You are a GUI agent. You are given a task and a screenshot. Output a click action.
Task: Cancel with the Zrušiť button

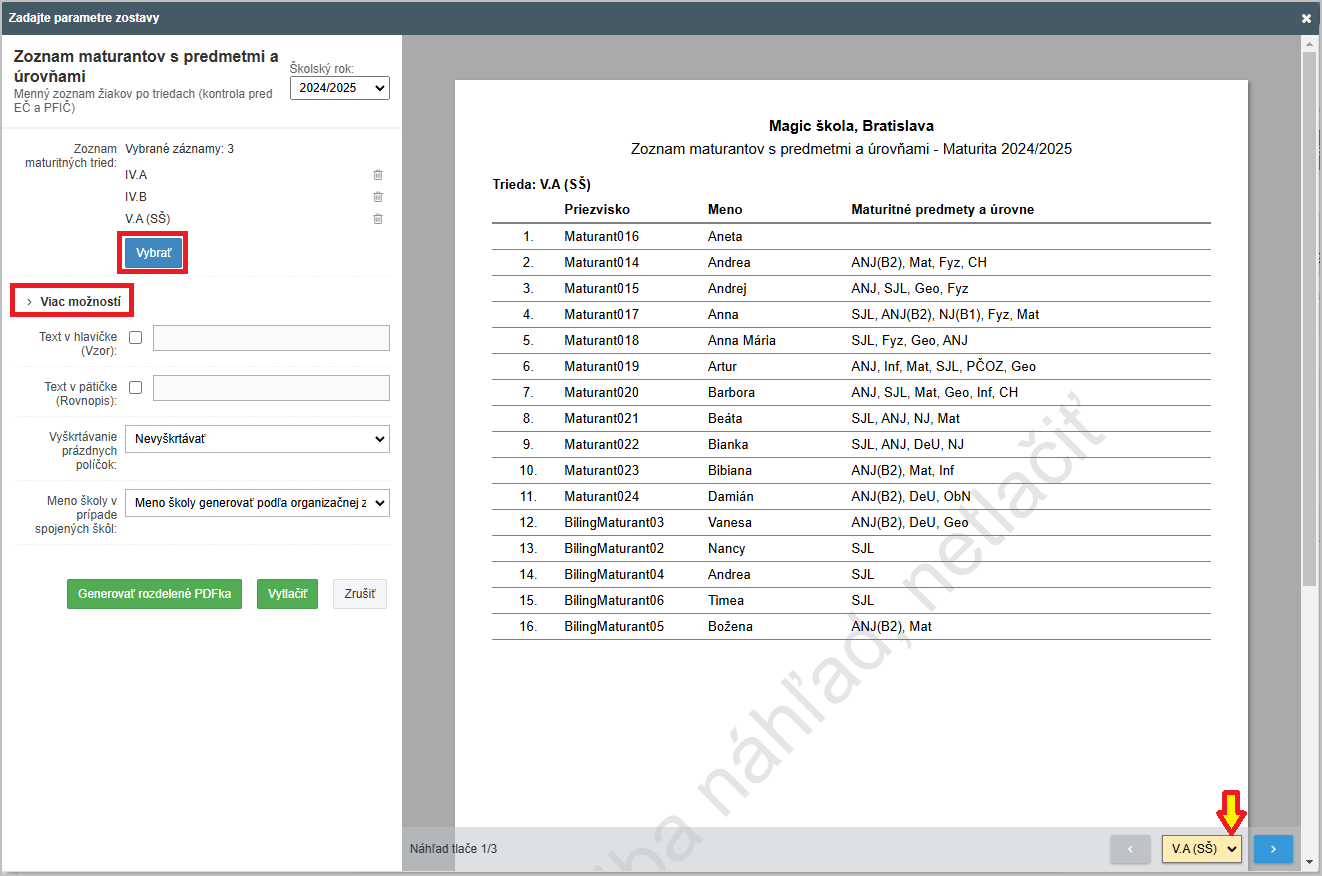coord(359,594)
